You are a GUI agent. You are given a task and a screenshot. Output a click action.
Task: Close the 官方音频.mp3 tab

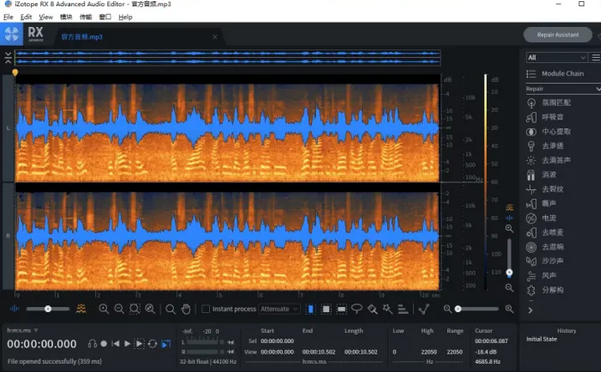coord(215,37)
